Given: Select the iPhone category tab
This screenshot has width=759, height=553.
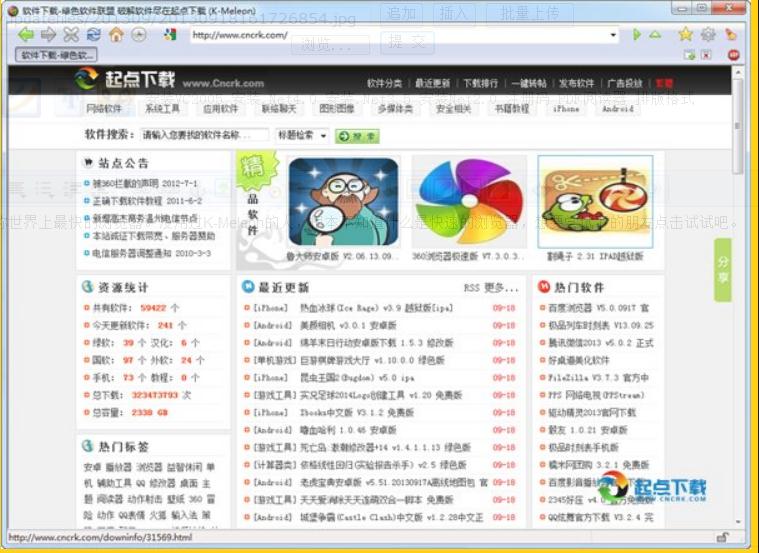Looking at the screenshot, I should (566, 108).
